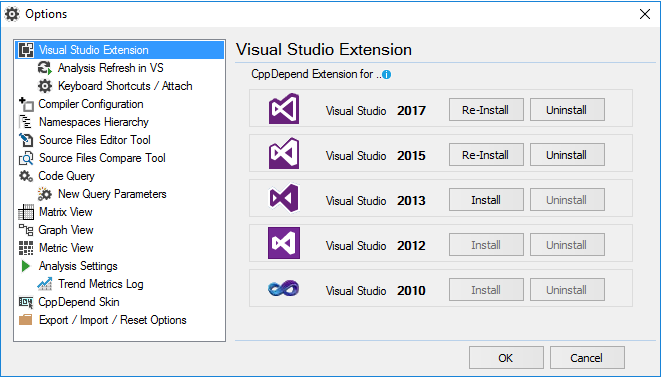
Task: Click Uninstall for Visual Studio 2013
Action: [x=567, y=200]
